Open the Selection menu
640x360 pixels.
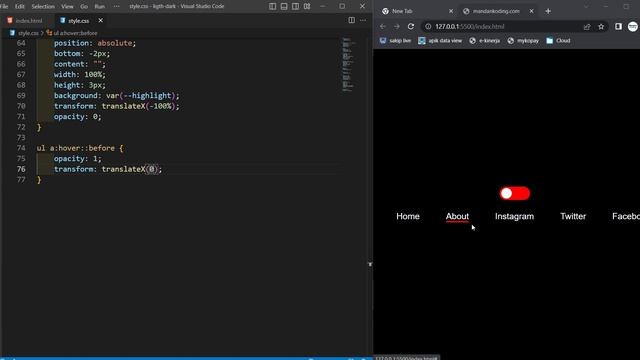click(43, 6)
